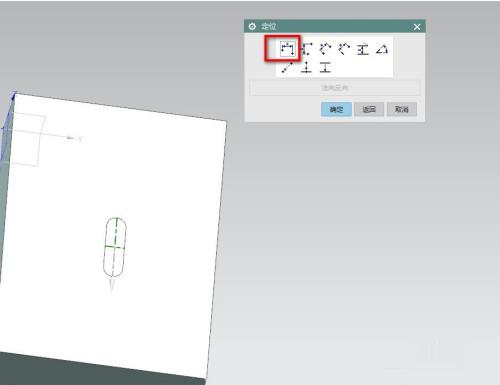500x385 pixels.
Task: Cancel positioning with the 取消 button
Action: click(x=402, y=109)
